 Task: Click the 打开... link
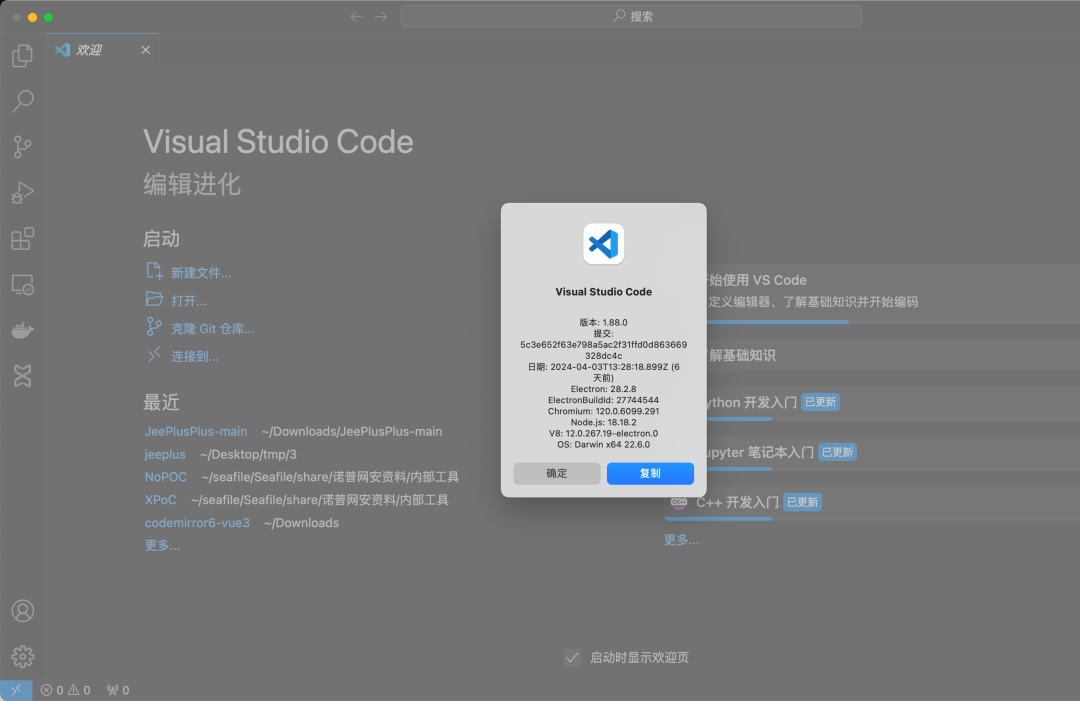[189, 301]
